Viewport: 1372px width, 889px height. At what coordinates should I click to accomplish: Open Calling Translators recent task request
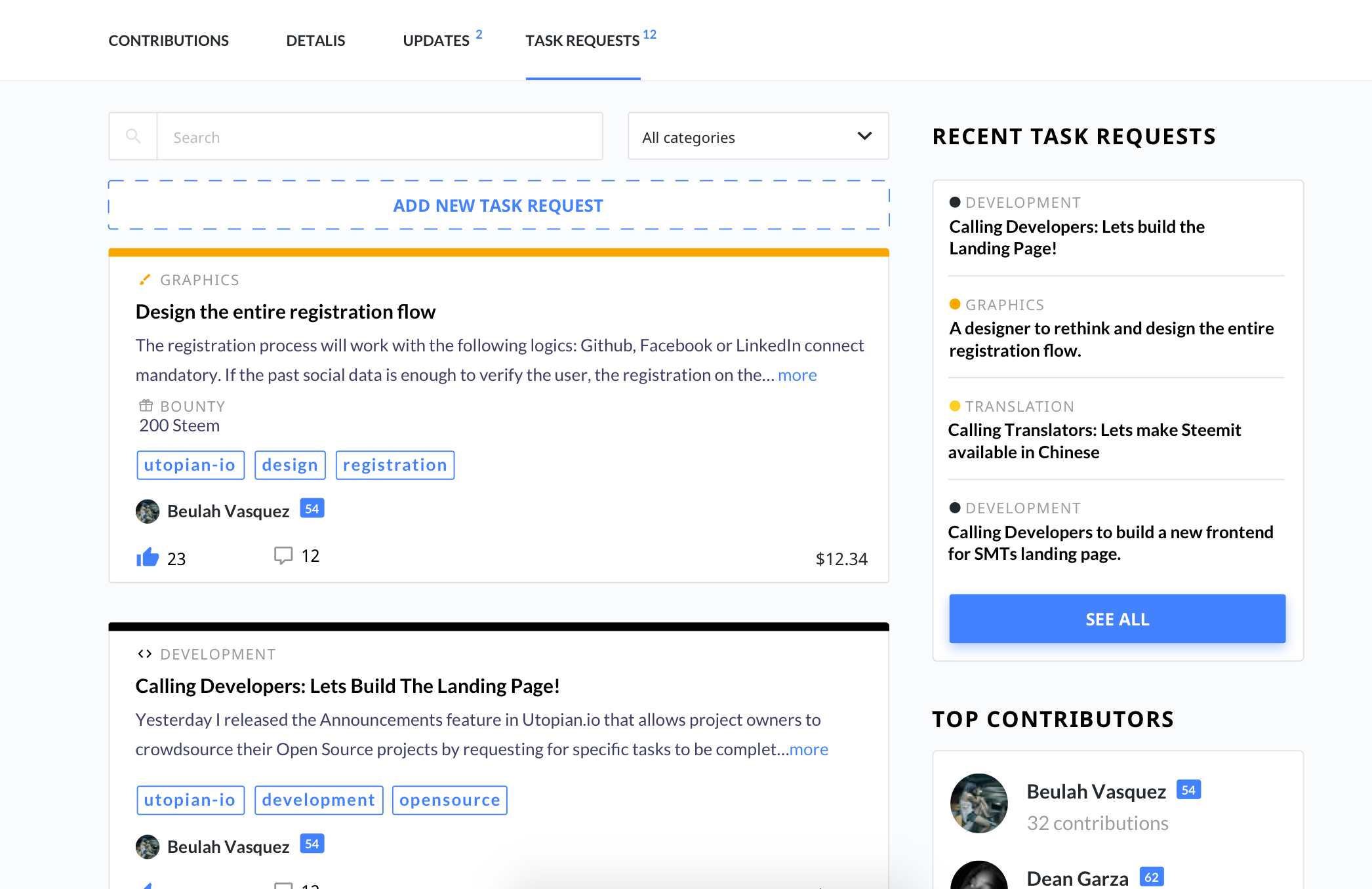tap(1094, 441)
